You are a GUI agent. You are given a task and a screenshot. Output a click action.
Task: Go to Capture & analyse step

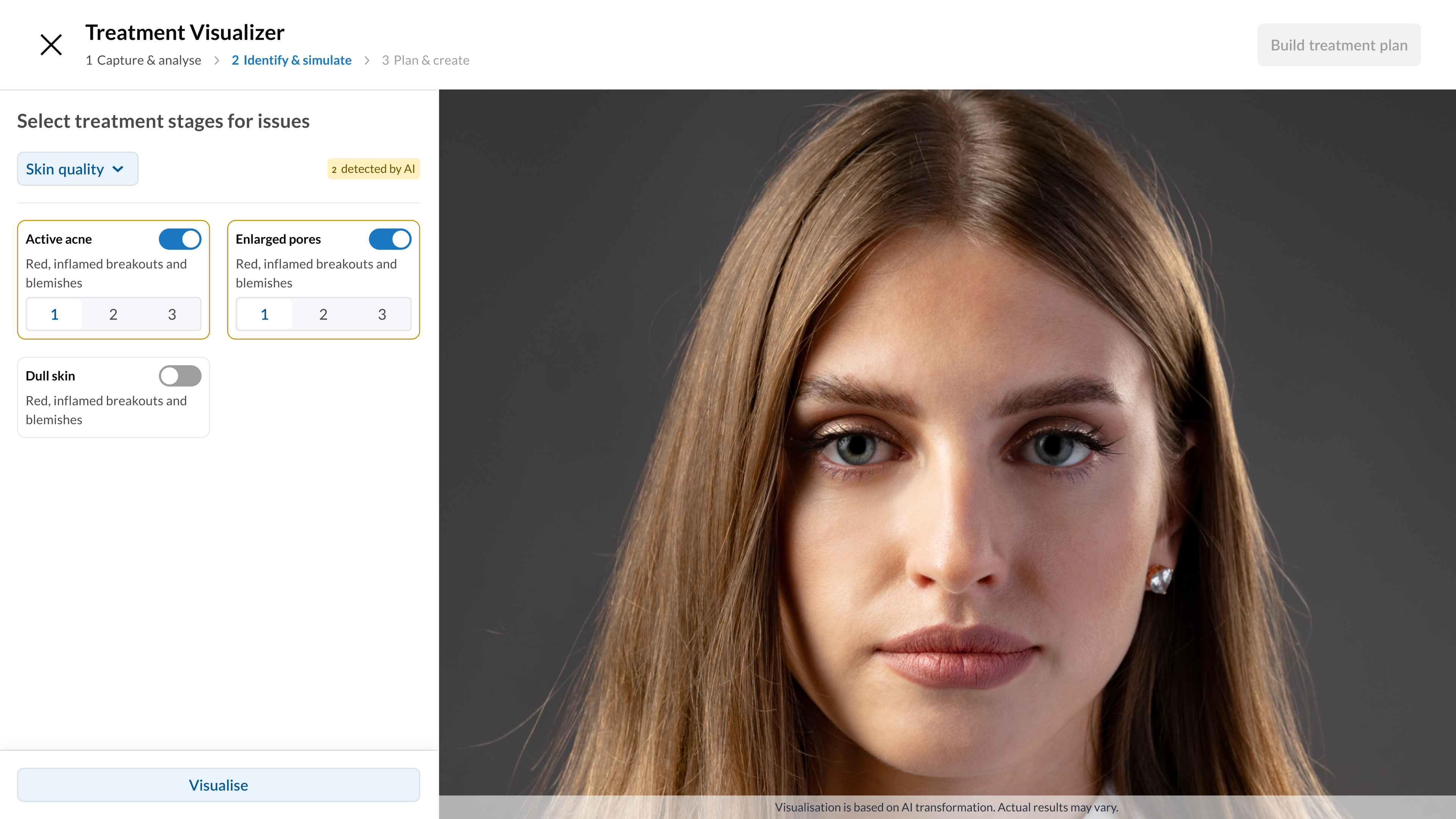(143, 61)
